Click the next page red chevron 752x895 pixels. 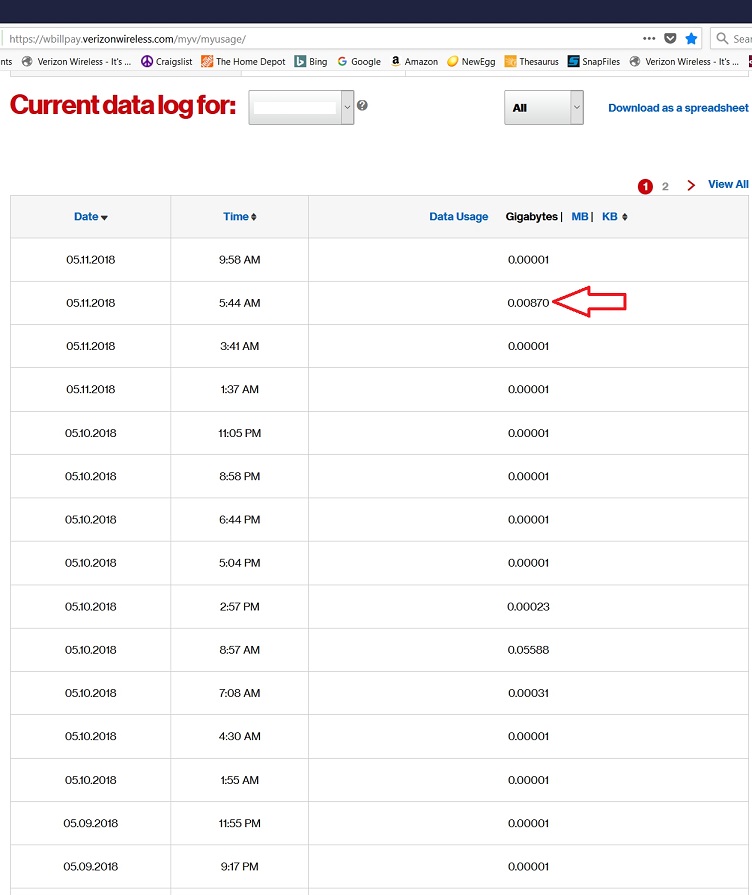point(691,186)
